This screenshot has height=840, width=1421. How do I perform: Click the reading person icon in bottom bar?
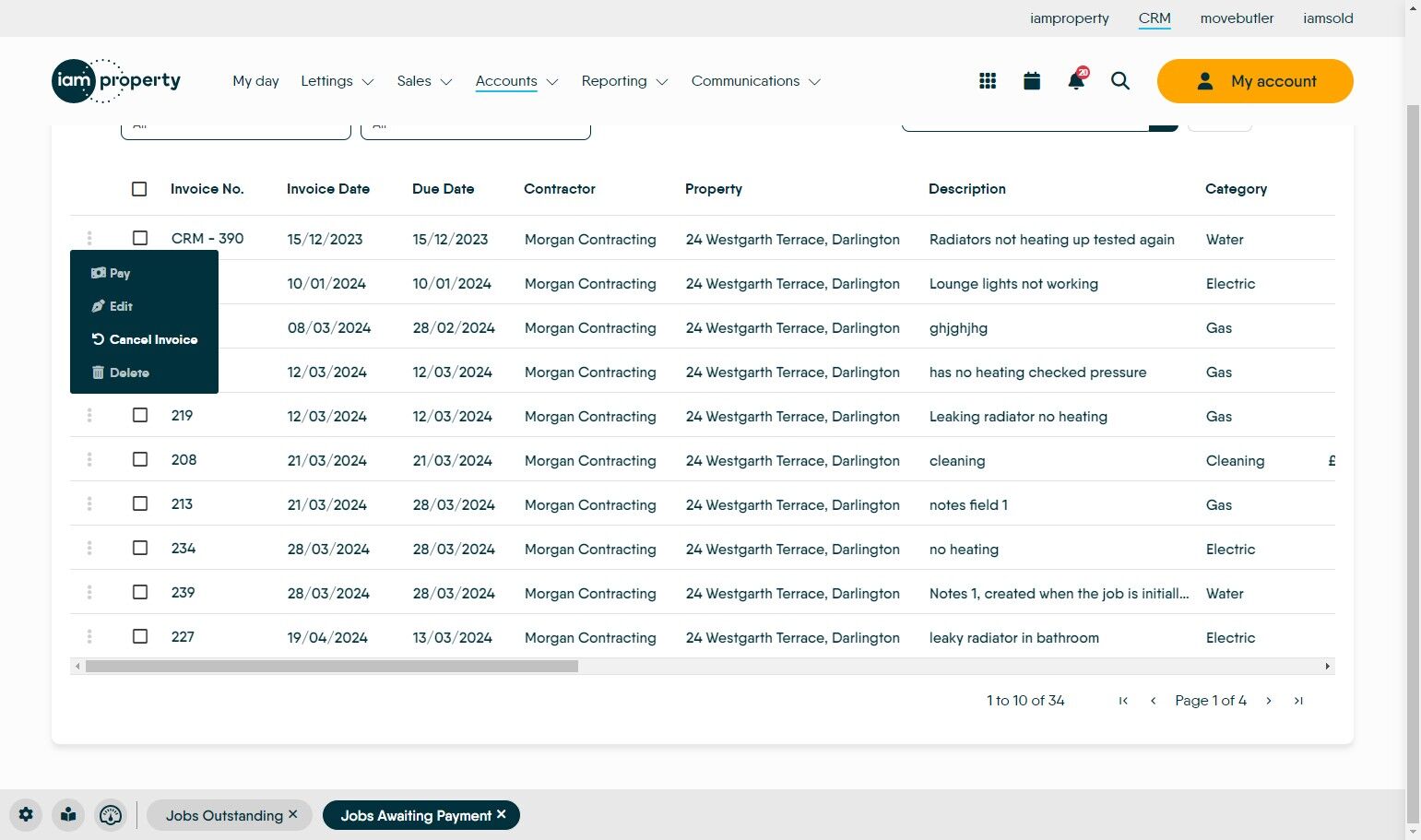coord(68,815)
